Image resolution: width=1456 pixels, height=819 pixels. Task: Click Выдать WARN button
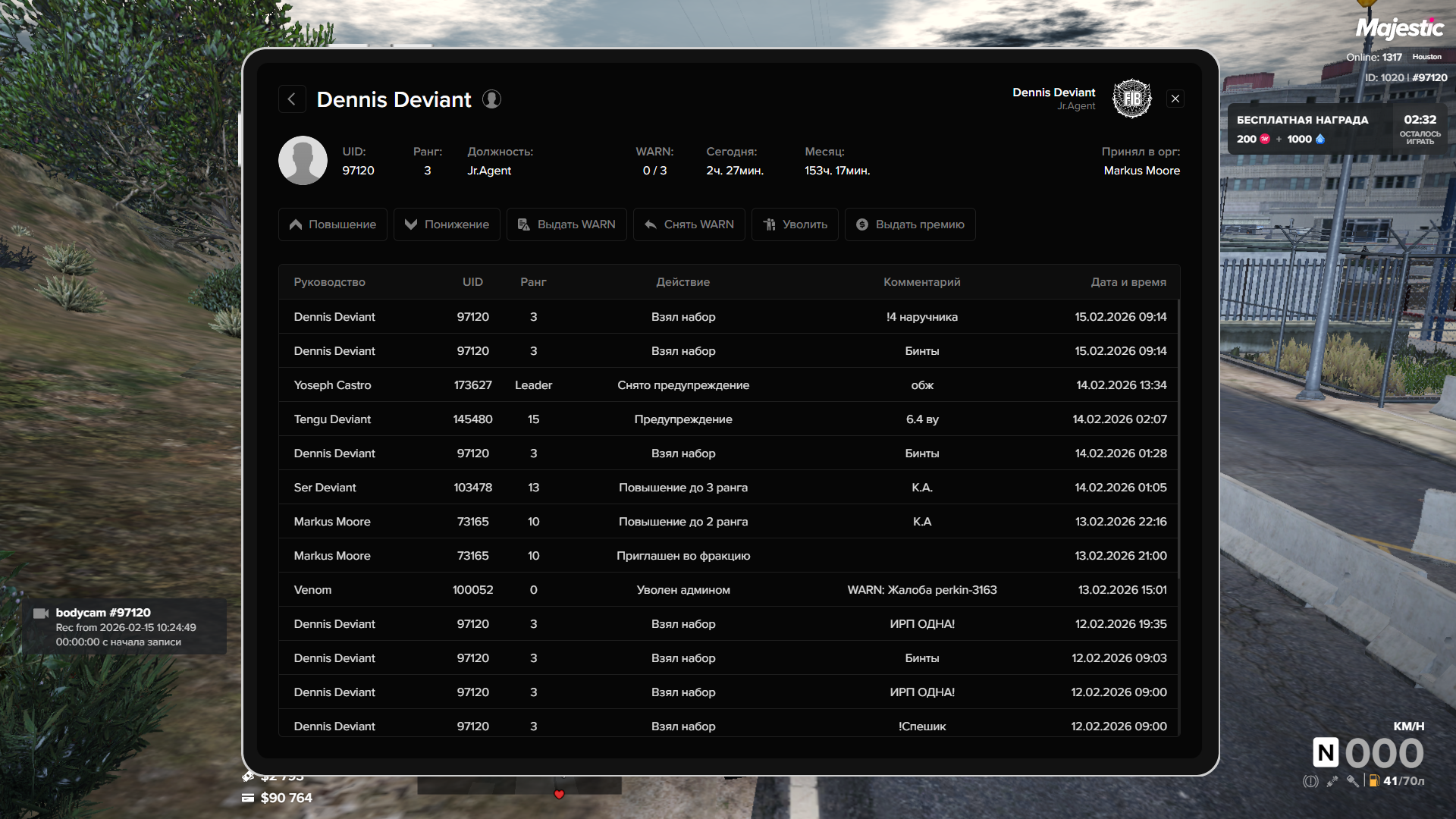[566, 224]
